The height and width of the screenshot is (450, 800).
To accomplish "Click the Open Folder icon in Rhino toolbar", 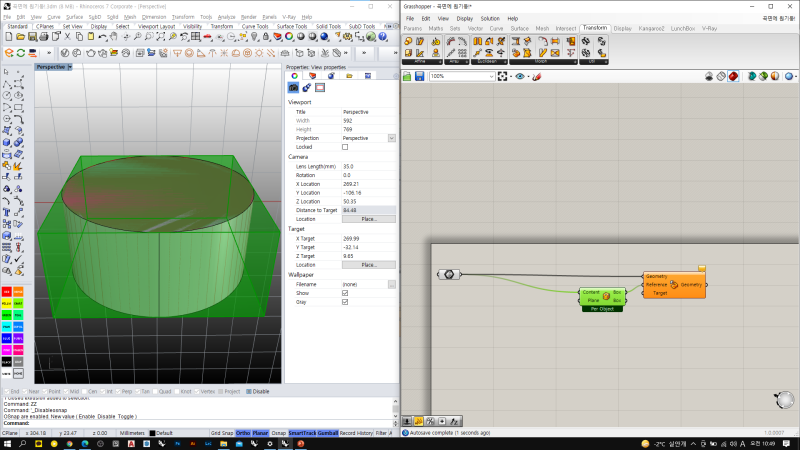I will [x=21, y=36].
